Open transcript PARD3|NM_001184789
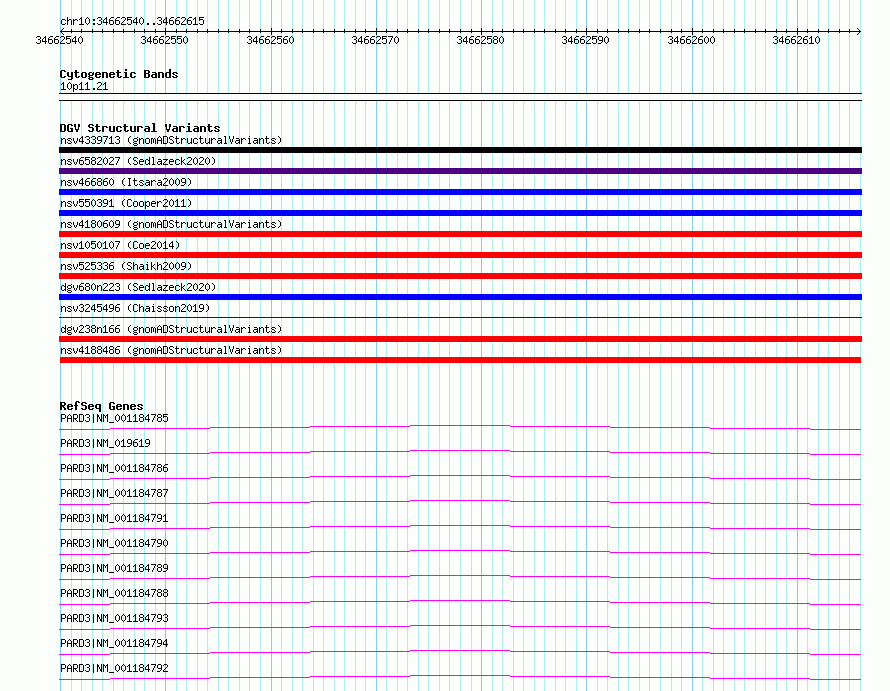Image resolution: width=890 pixels, height=691 pixels. [x=114, y=568]
